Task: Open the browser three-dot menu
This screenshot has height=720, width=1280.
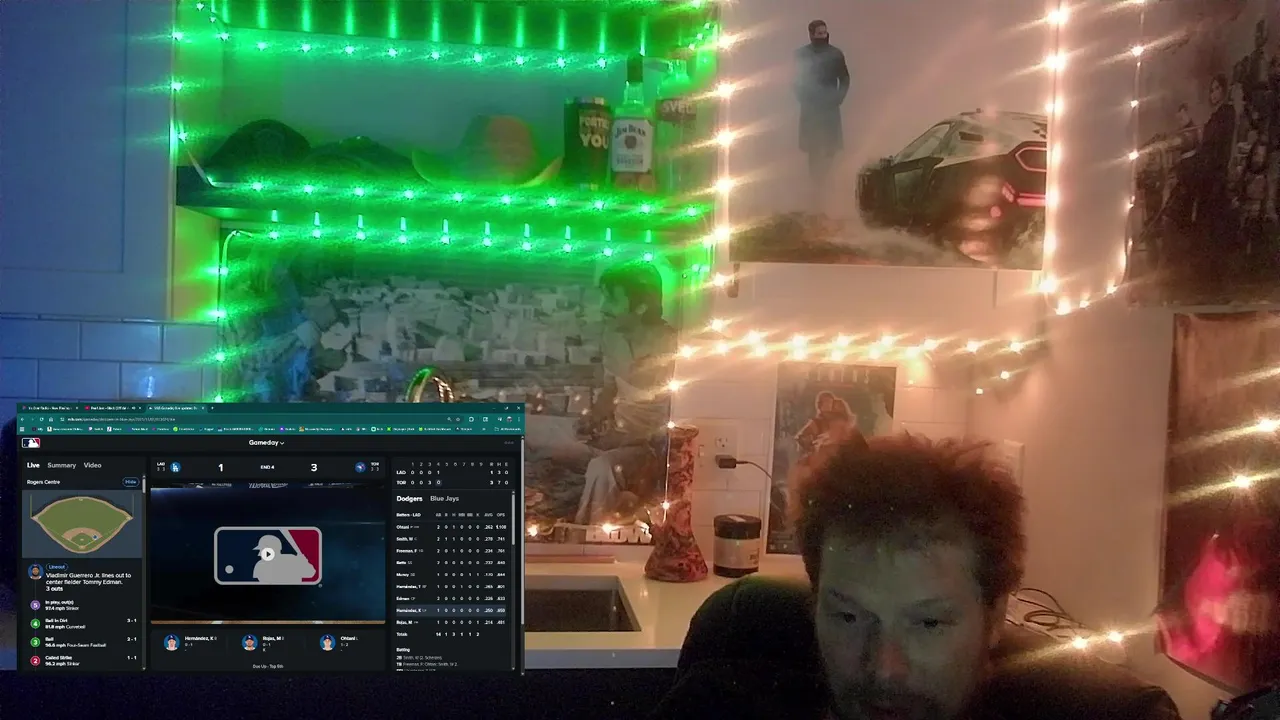Action: (x=519, y=419)
